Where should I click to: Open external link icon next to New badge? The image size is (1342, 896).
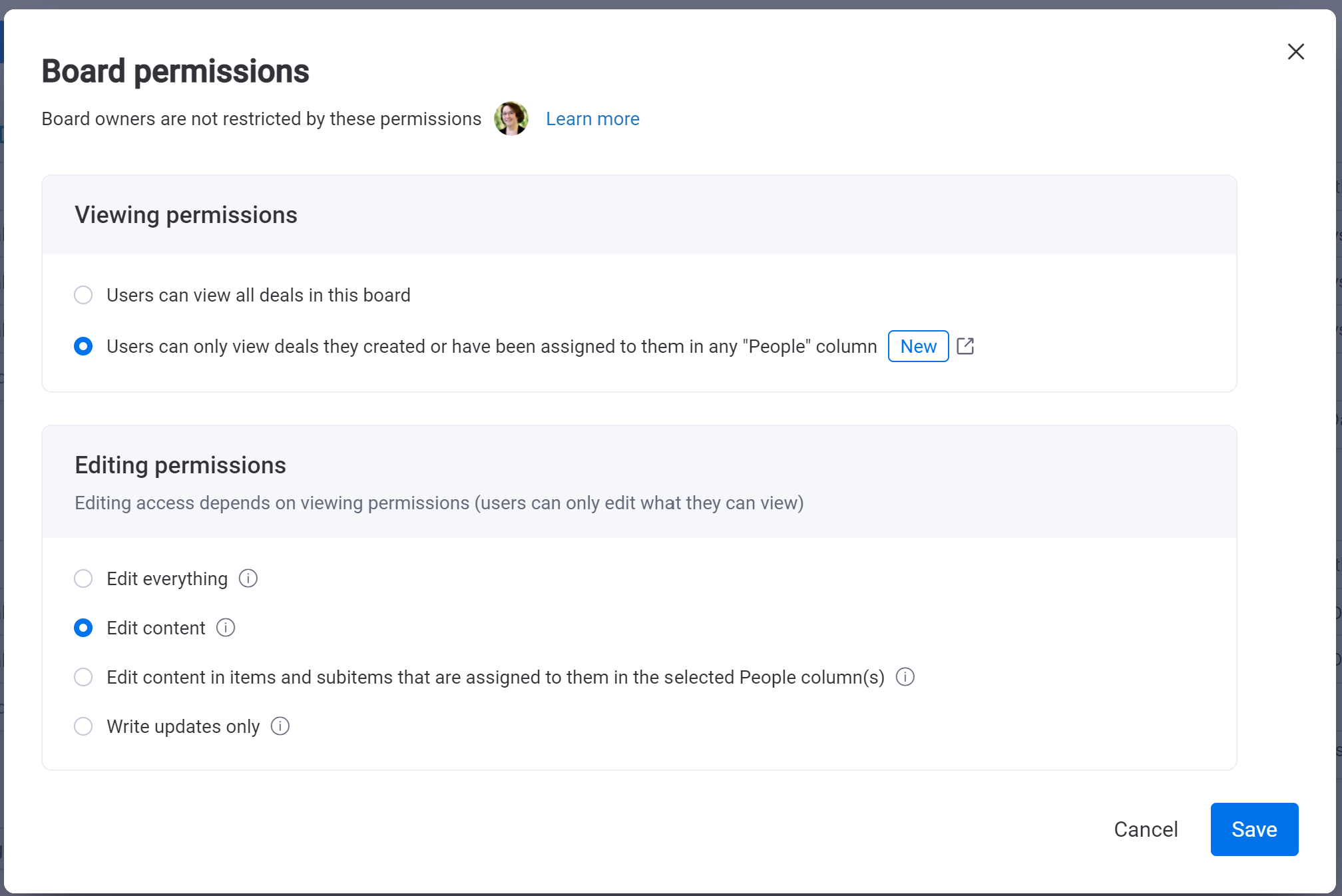965,346
